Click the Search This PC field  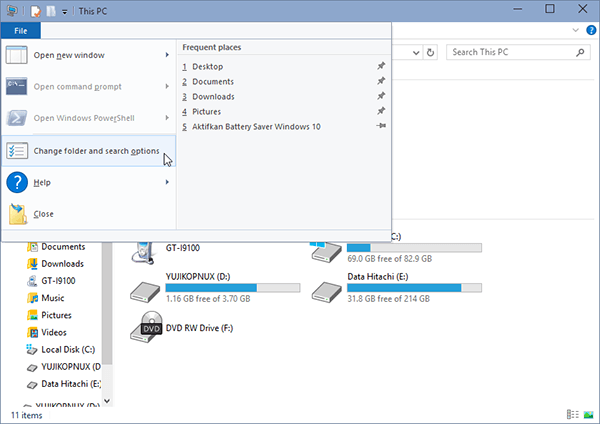[514, 52]
